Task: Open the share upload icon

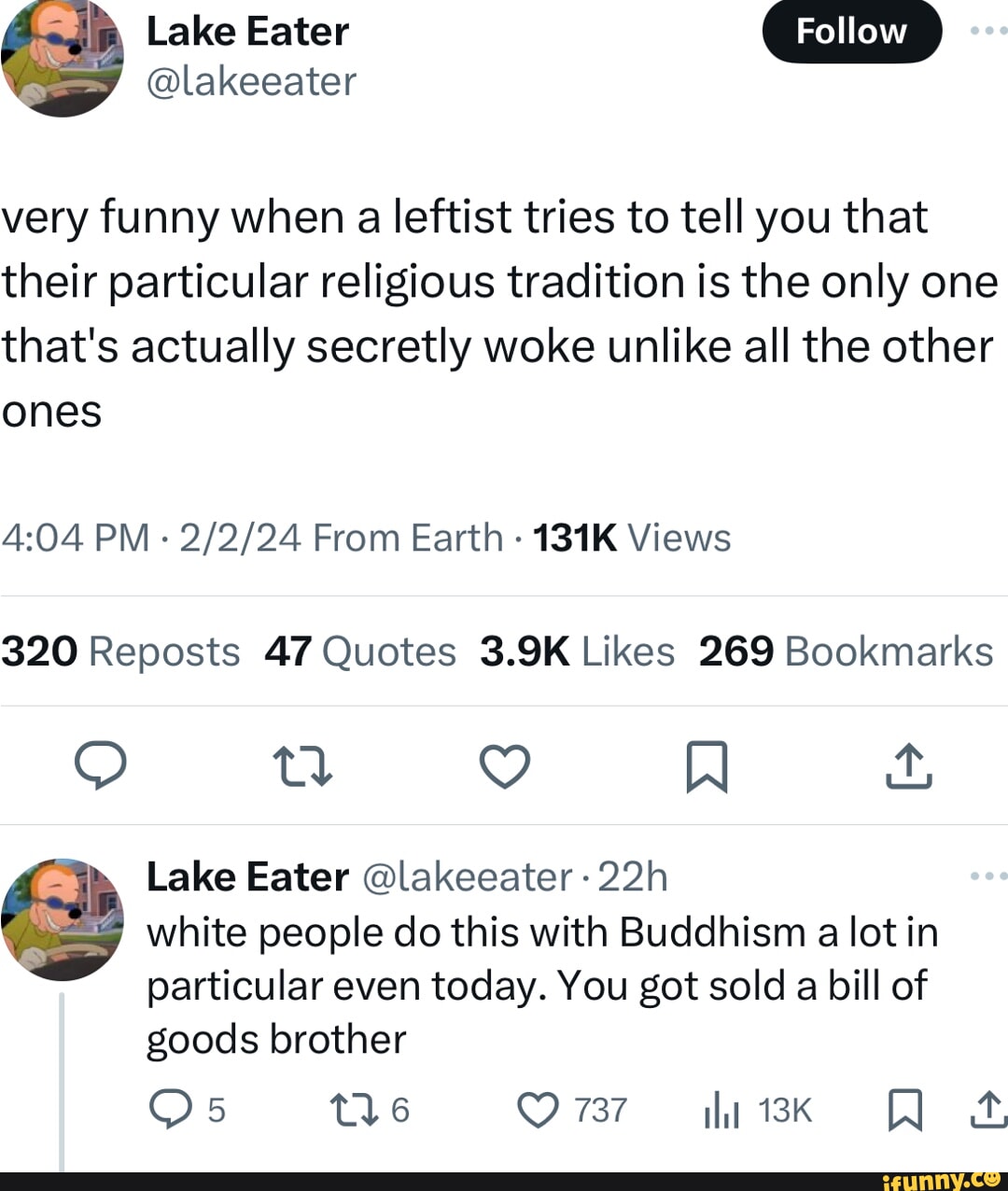Action: tap(907, 767)
